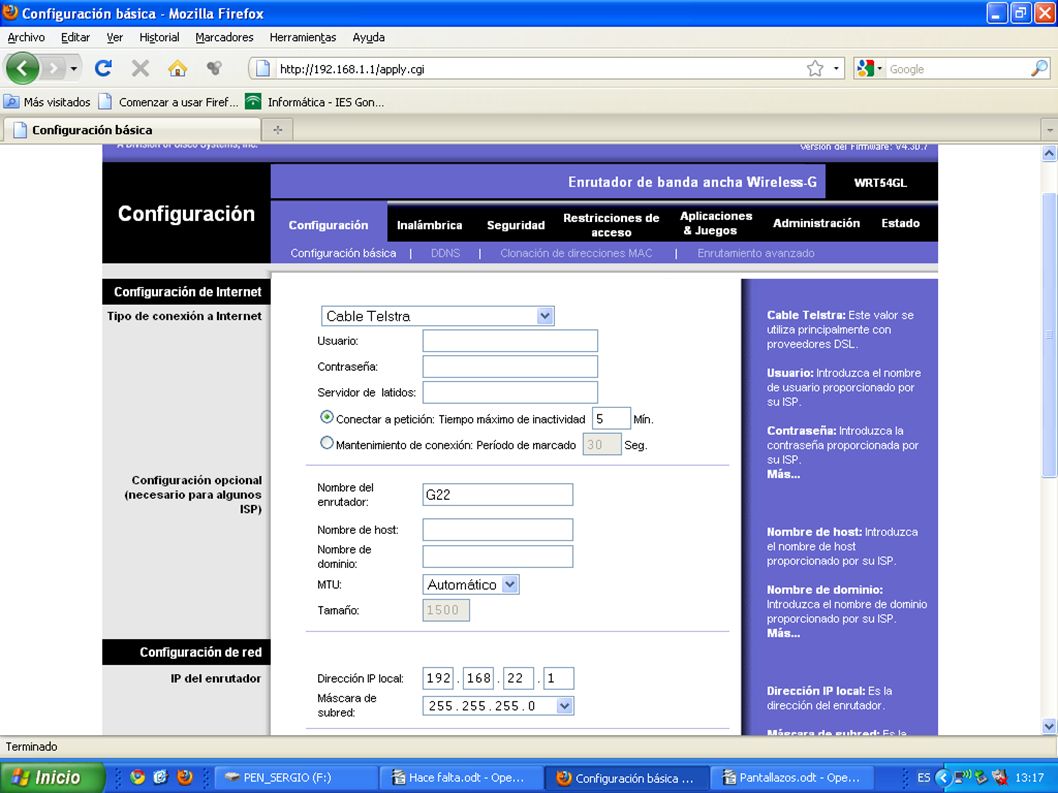
Task: Click first IP octet field 192
Action: coord(439,678)
